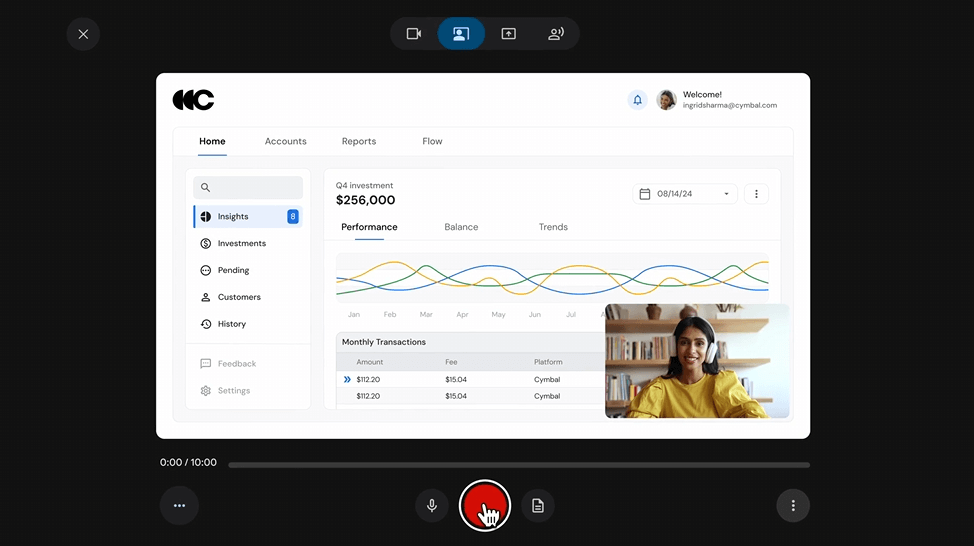974x546 pixels.
Task: Click the Investments dollar icon
Action: (206, 243)
